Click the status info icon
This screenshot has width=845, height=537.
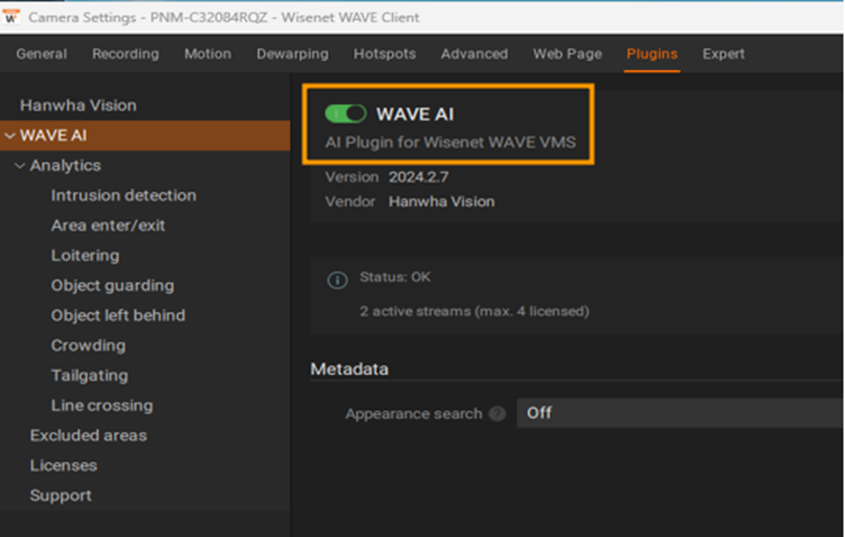(x=337, y=280)
